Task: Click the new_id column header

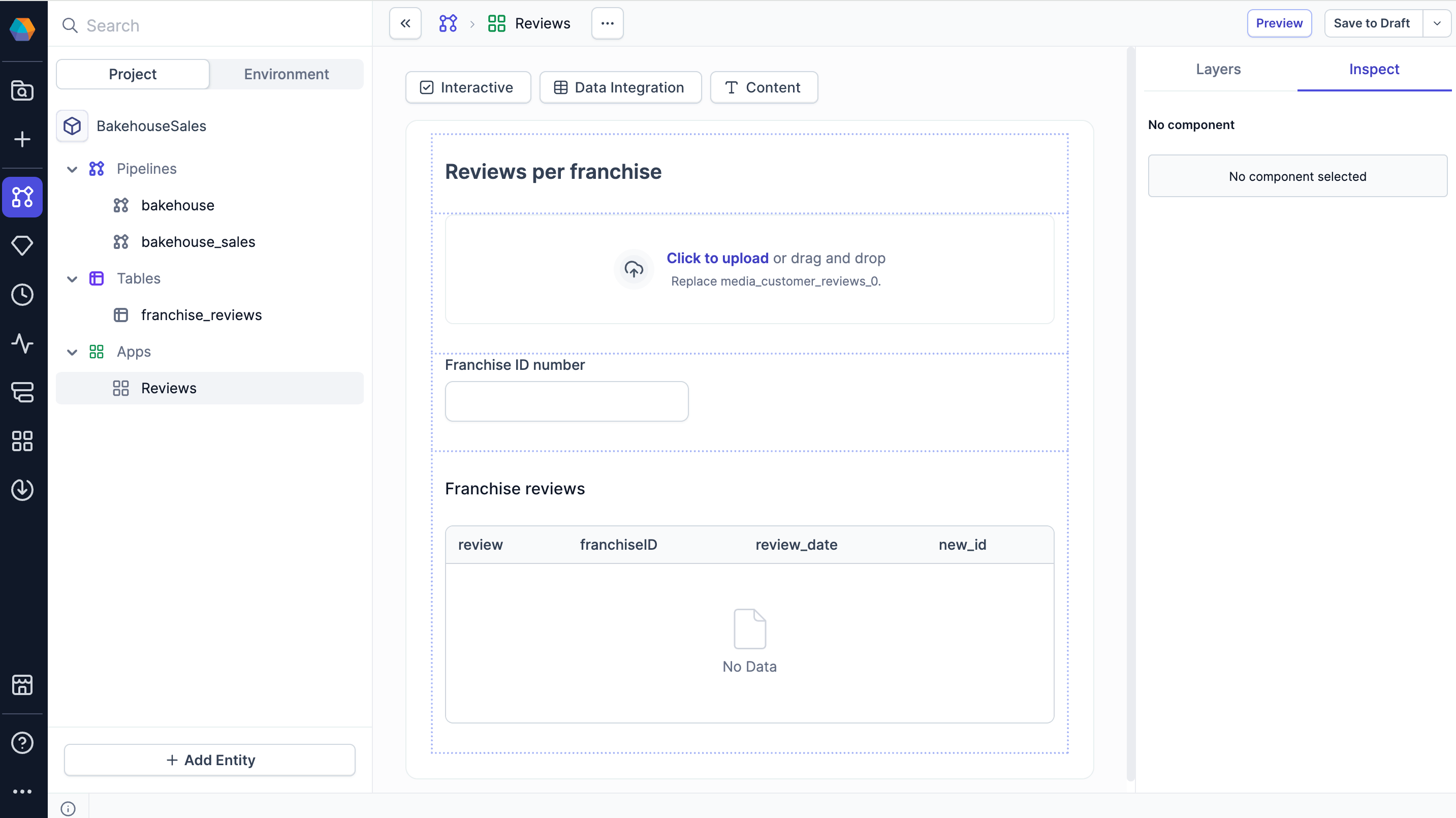Action: [963, 545]
